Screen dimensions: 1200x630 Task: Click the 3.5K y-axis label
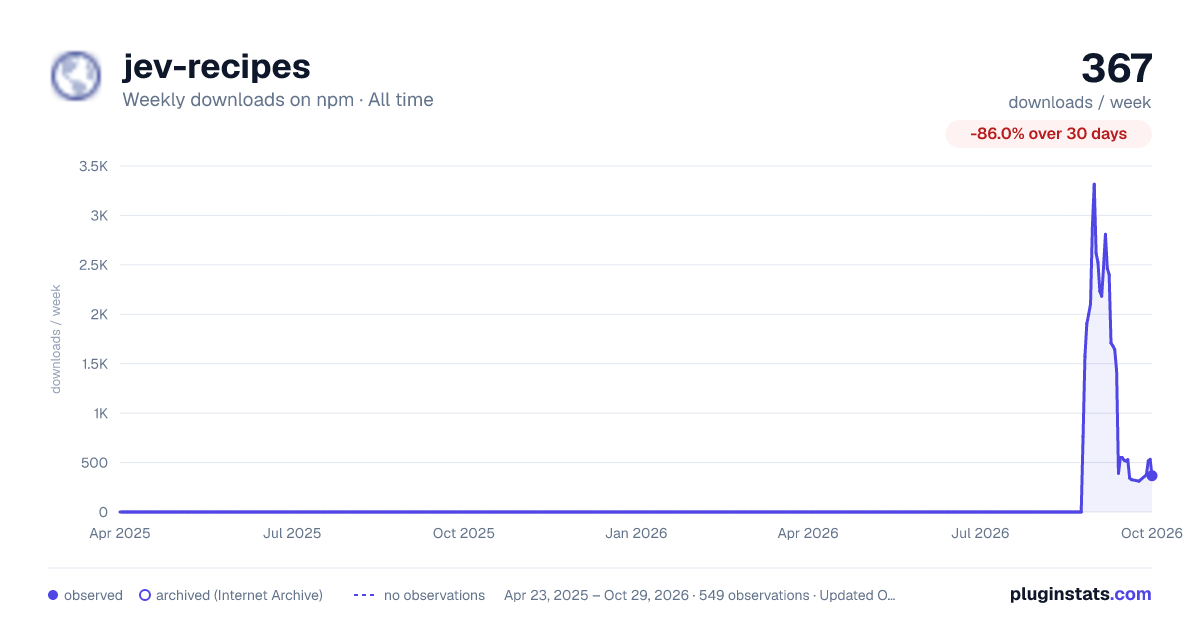click(93, 166)
